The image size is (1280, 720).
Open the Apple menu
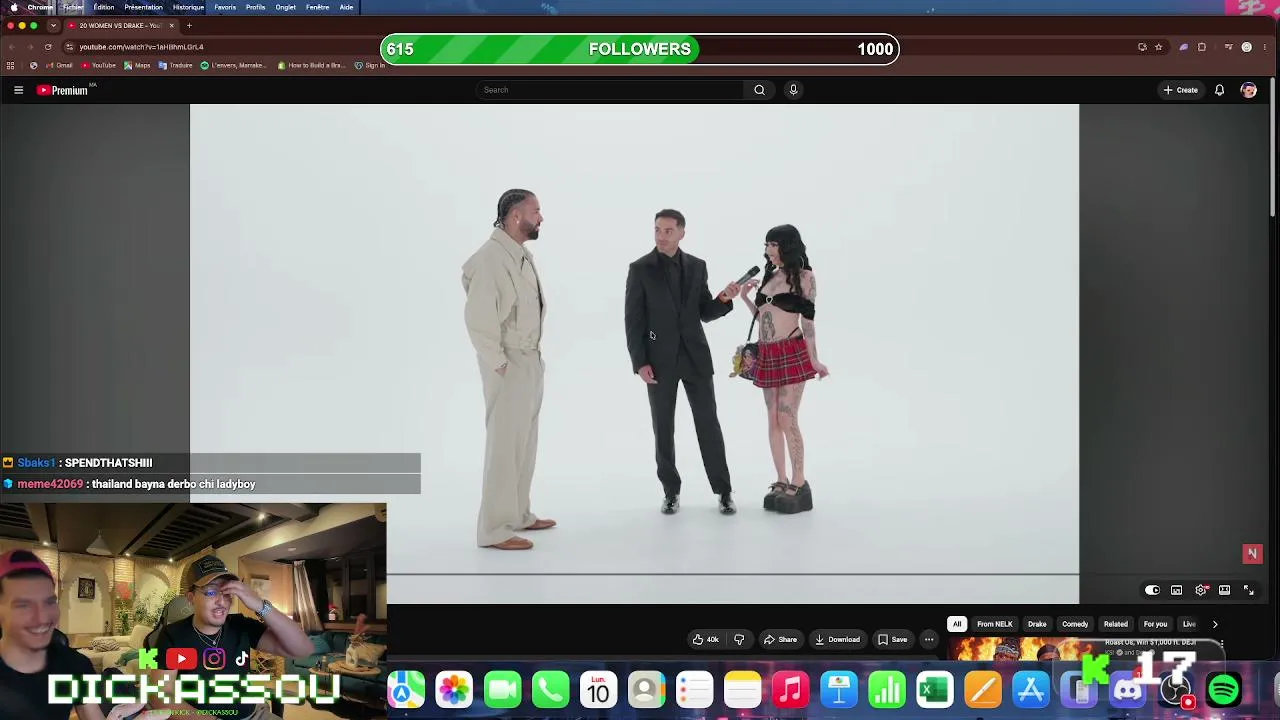[14, 7]
